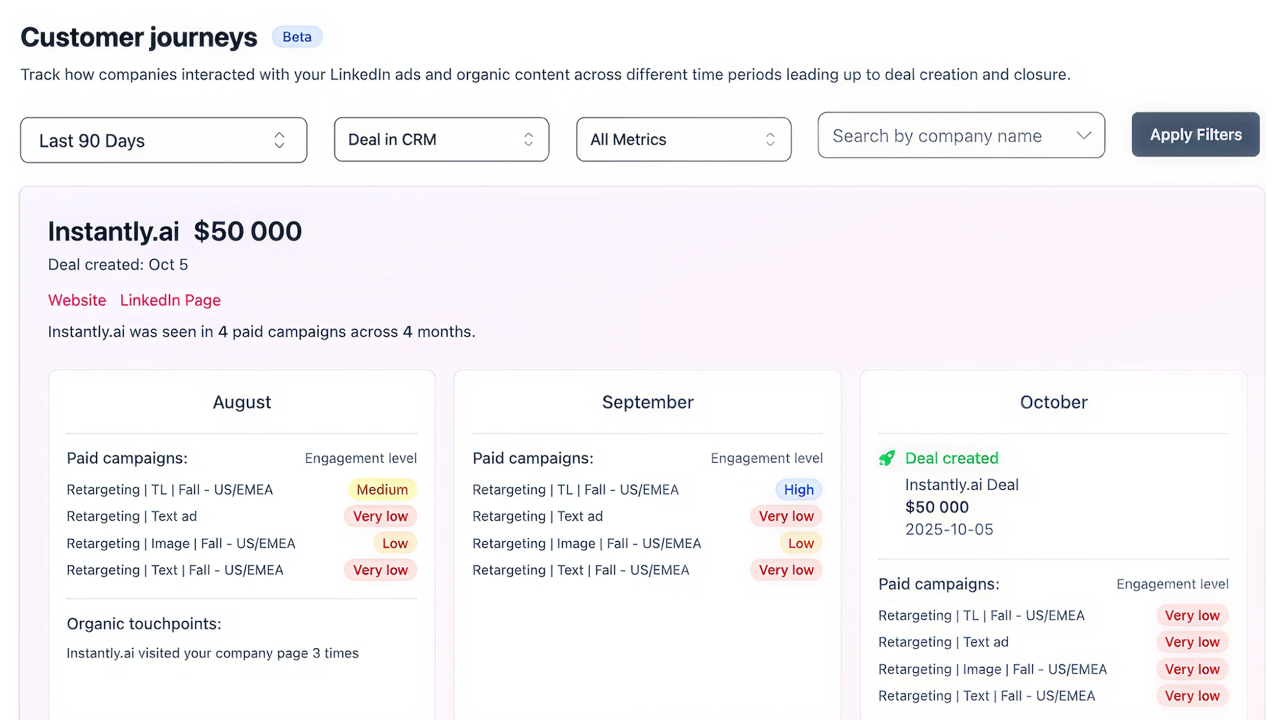
Task: Open the All Metrics dropdown
Action: [x=683, y=139]
